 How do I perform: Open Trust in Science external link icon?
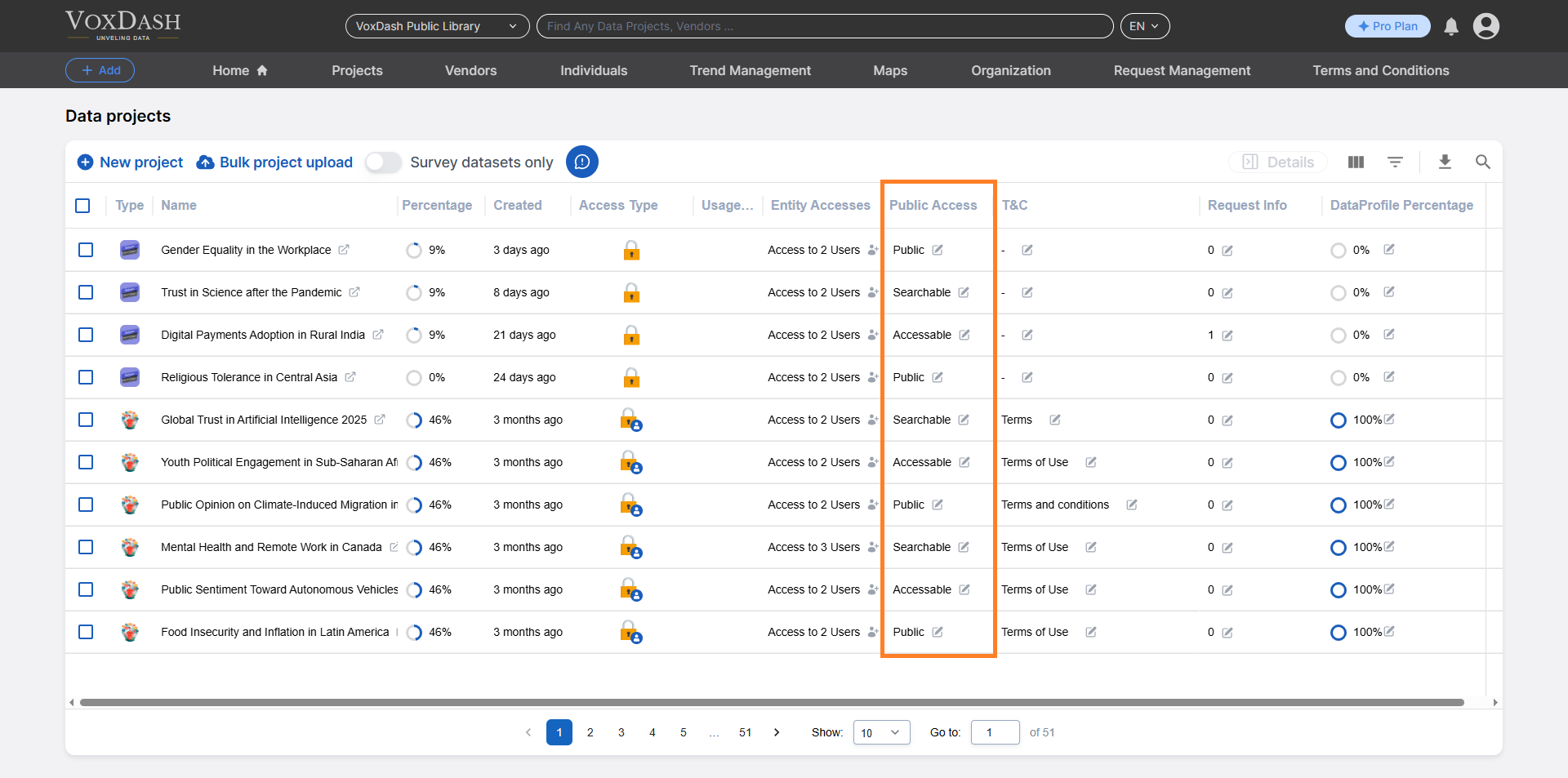point(354,292)
